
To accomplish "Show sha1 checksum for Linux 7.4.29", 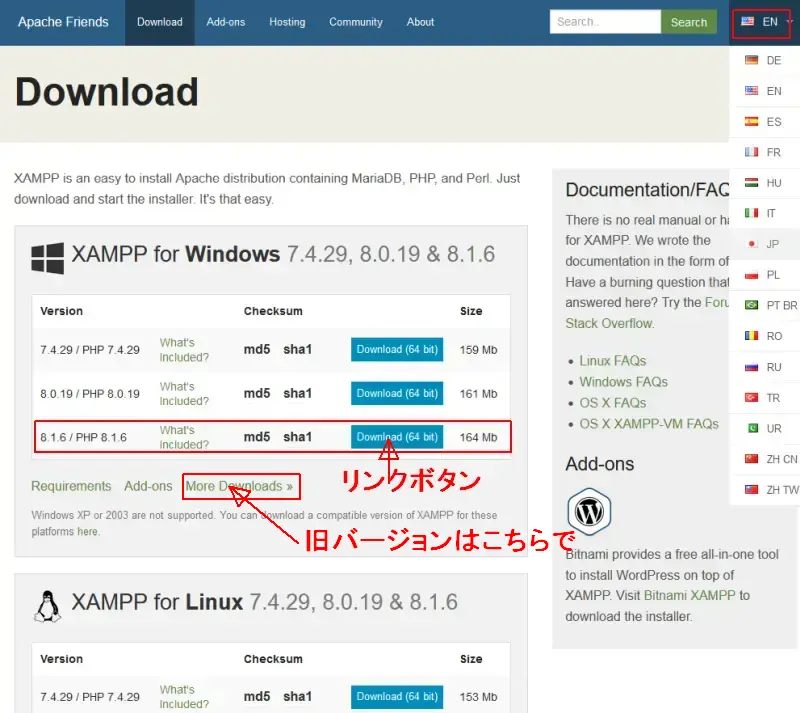I will (297, 697).
